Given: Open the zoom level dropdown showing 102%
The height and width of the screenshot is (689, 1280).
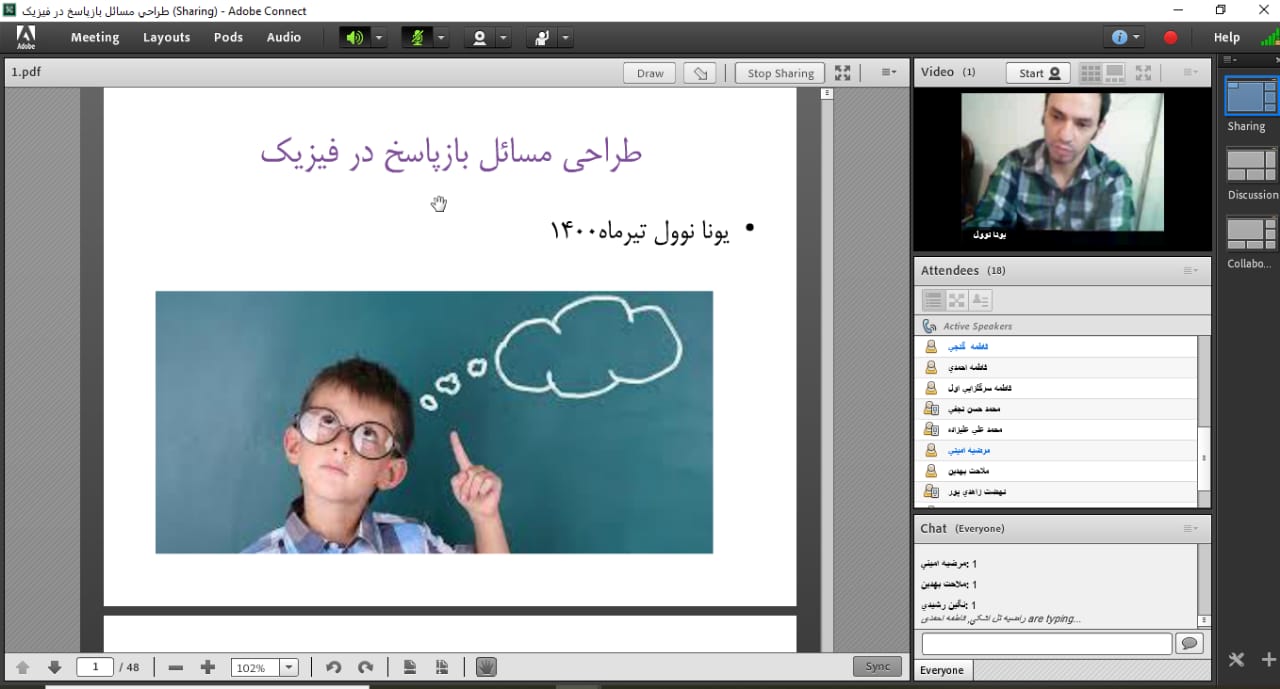Looking at the screenshot, I should tap(289, 667).
